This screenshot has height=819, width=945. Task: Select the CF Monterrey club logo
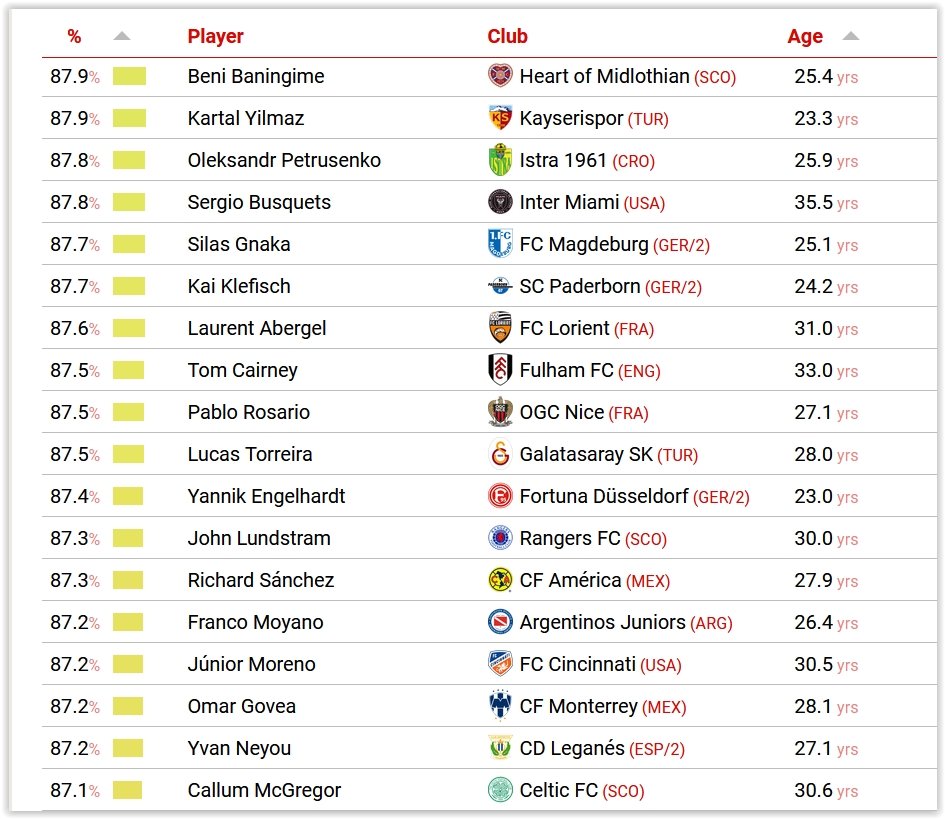[500, 706]
